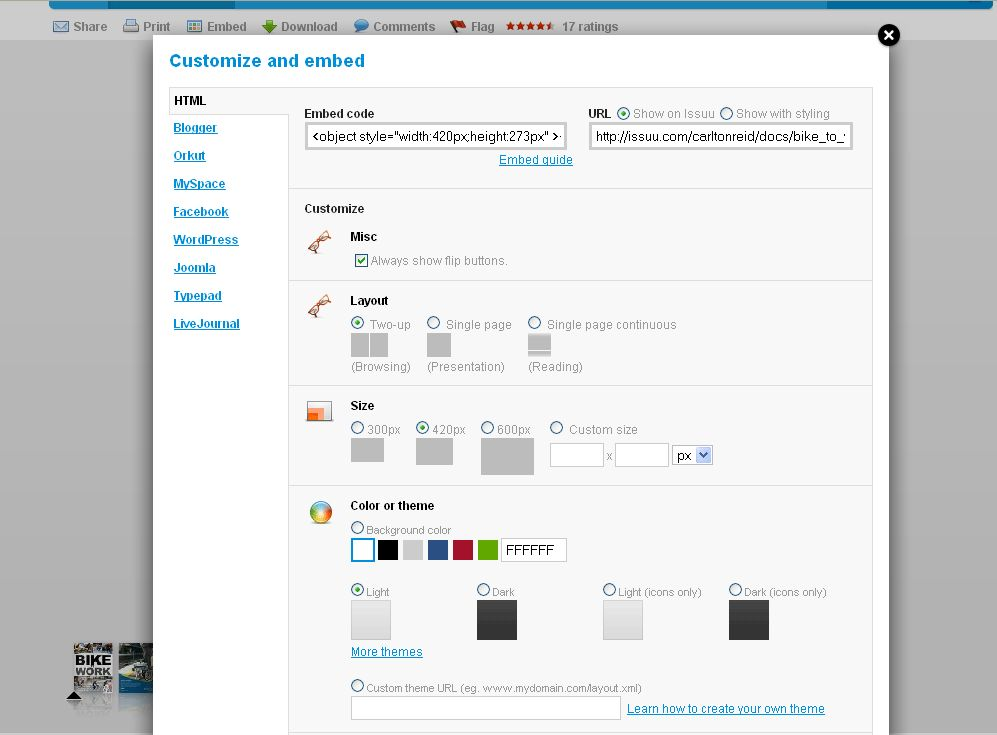This screenshot has height=735, width=997.
Task: Click the FFFFFF hex color field
Action: point(533,550)
